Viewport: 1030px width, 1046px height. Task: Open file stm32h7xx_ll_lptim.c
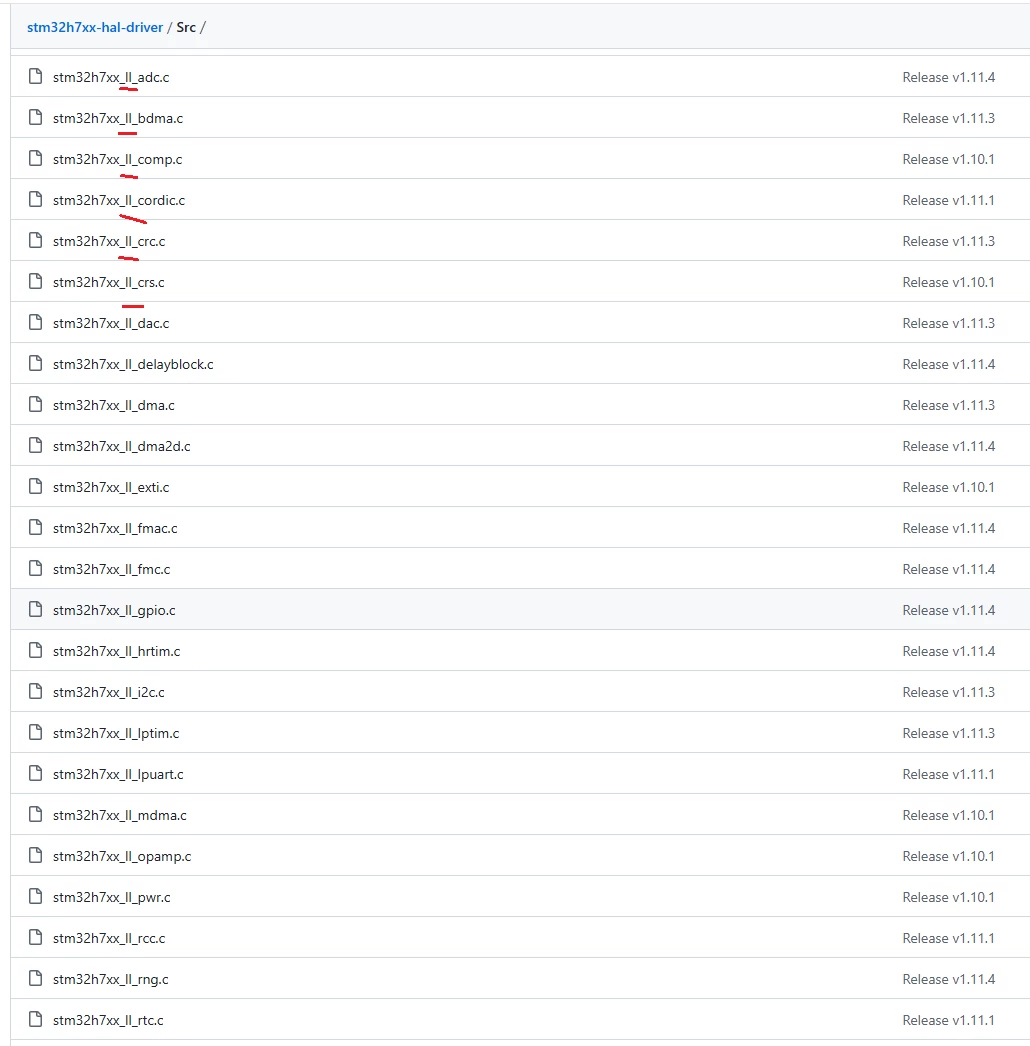click(x=116, y=733)
